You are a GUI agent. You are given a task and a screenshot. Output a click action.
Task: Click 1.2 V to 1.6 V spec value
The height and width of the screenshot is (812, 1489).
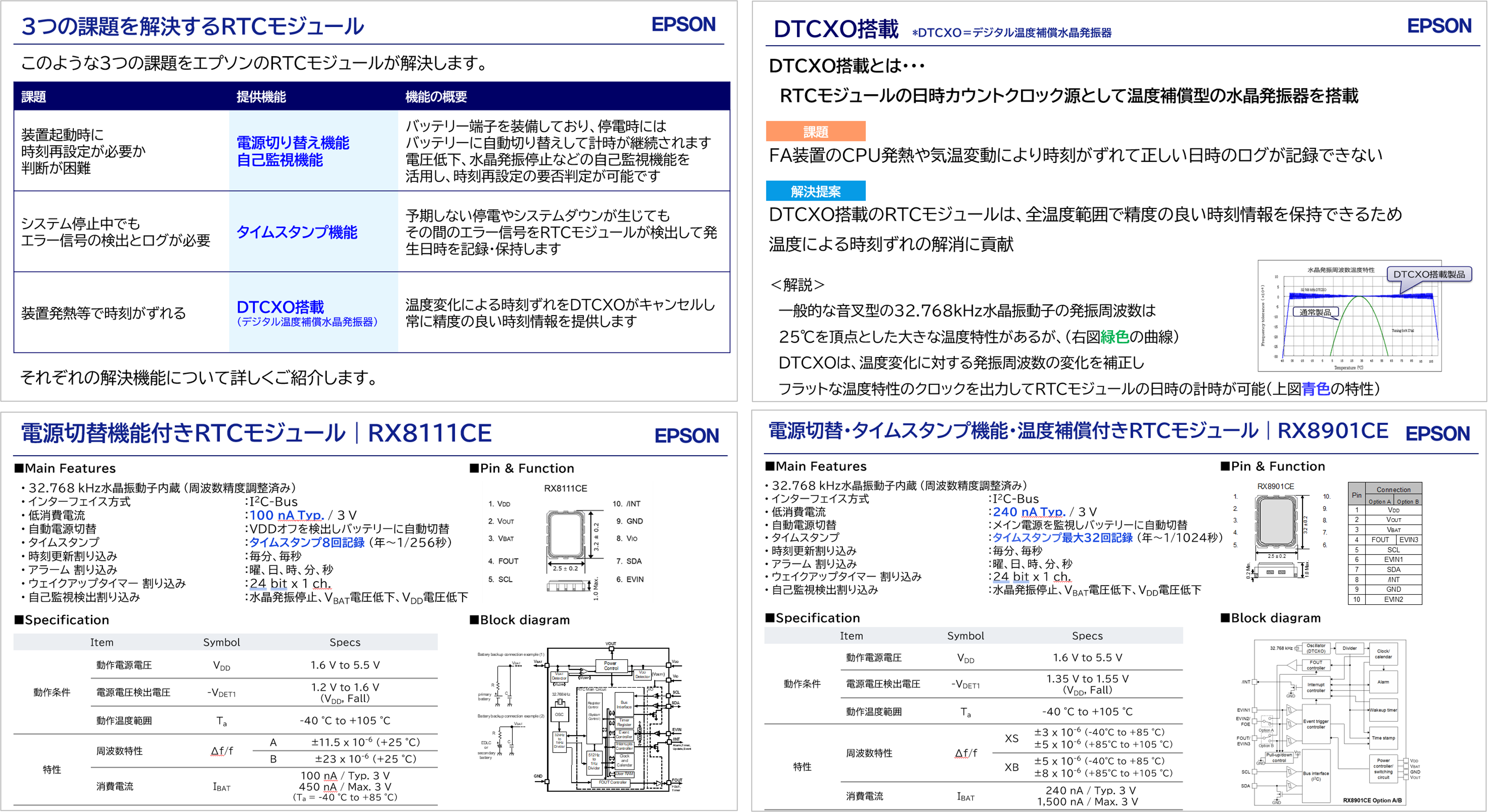tap(345, 687)
